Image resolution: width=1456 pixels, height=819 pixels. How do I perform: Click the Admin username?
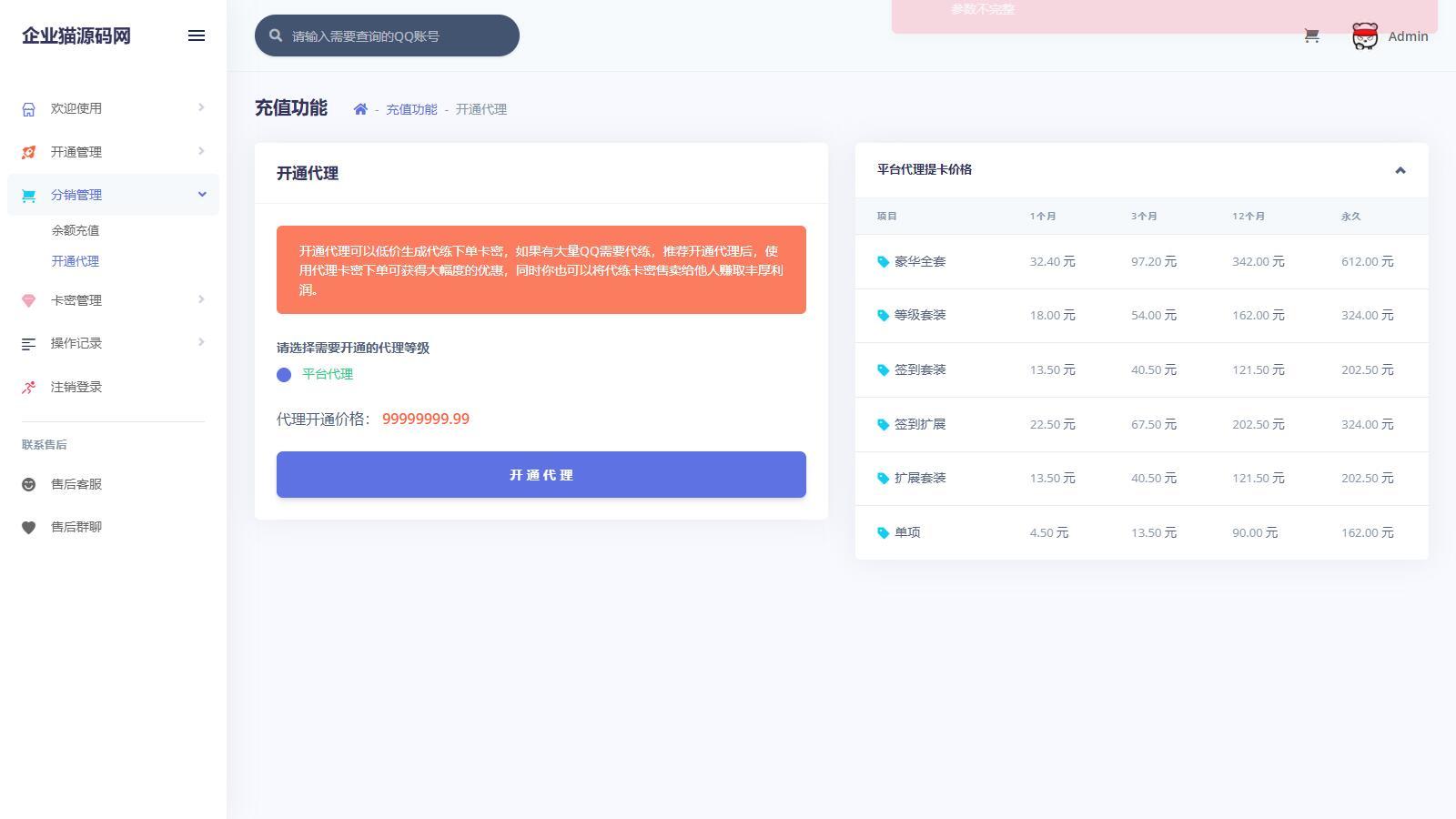pos(1408,36)
